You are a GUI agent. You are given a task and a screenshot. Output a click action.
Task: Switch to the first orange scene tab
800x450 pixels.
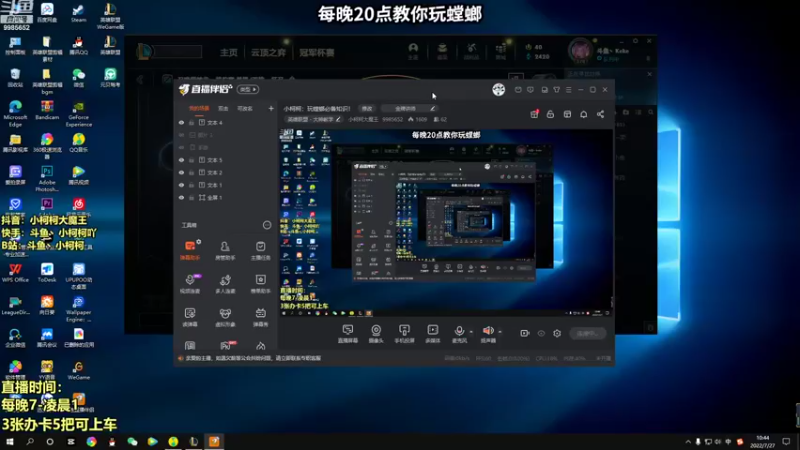coord(199,108)
